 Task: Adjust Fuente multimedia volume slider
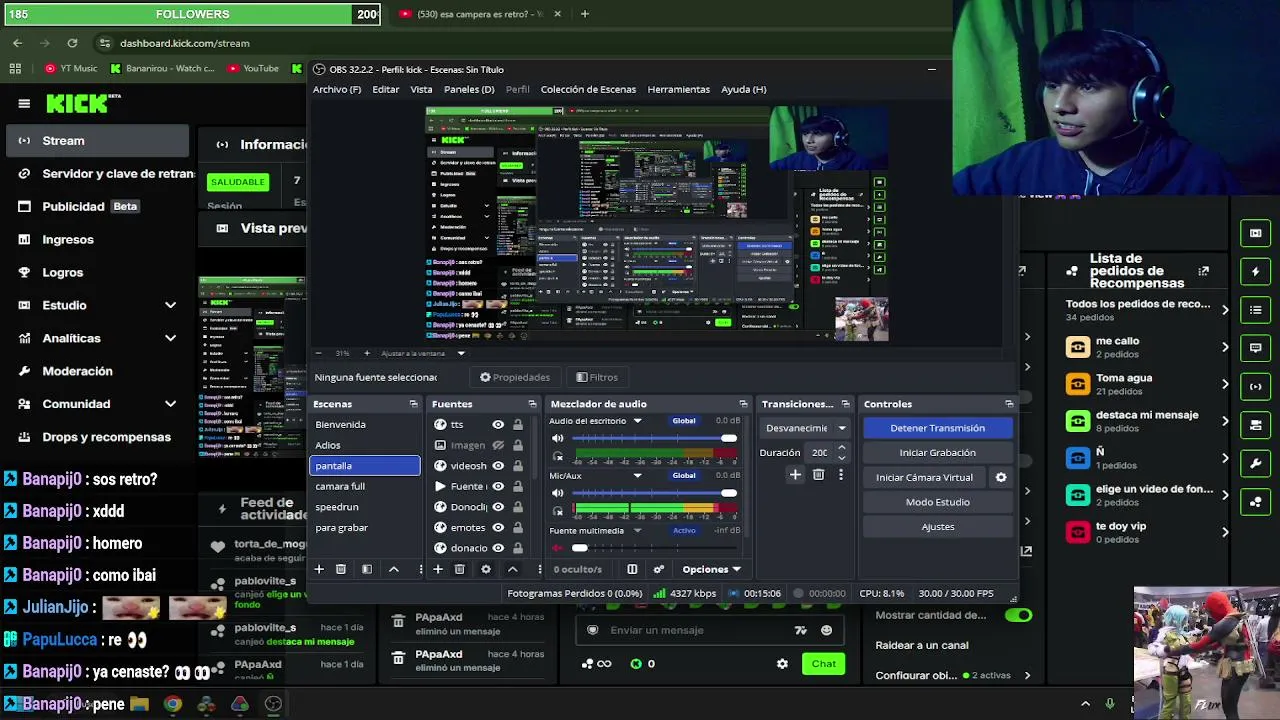click(654, 548)
